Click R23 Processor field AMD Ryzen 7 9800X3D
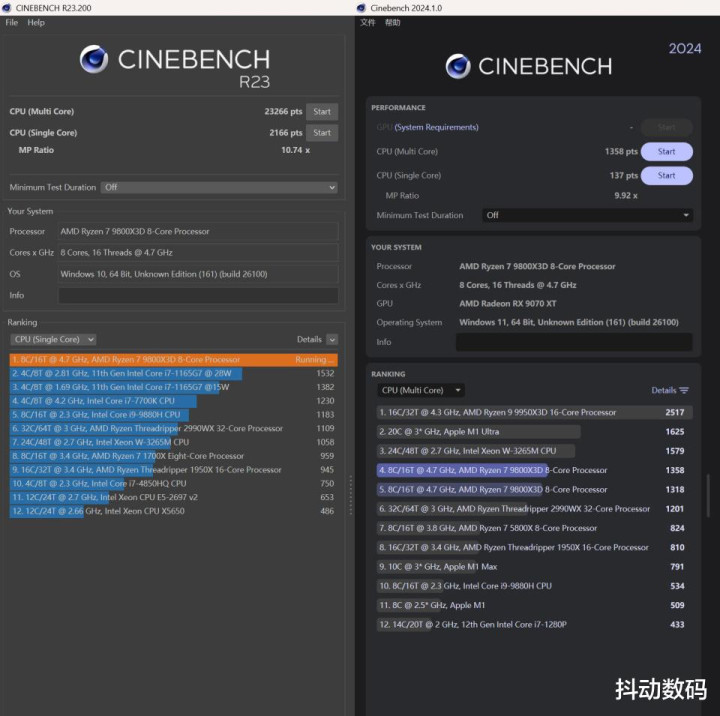Screen dimensions: 720x716 pos(198,231)
